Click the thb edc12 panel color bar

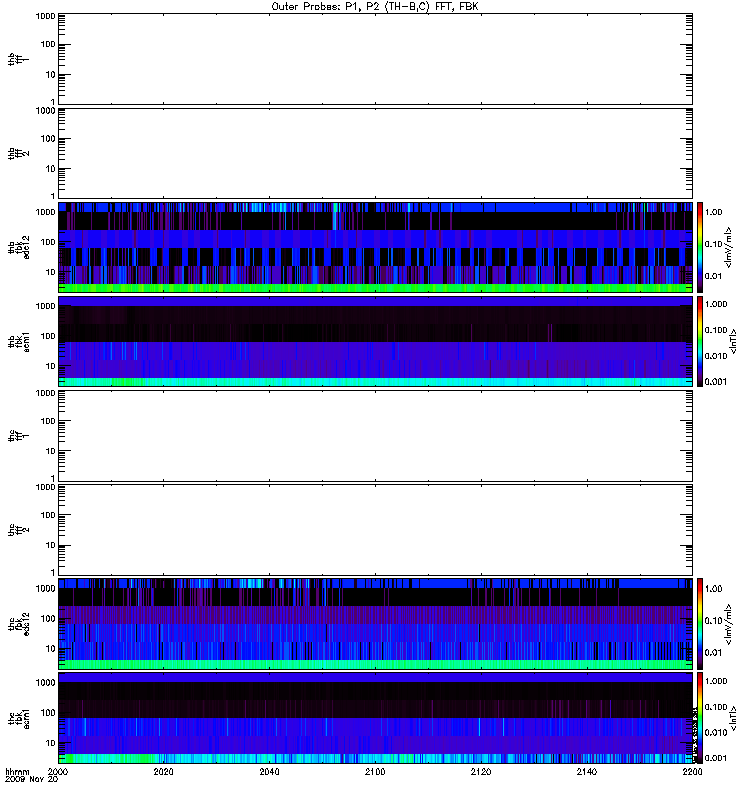point(700,247)
